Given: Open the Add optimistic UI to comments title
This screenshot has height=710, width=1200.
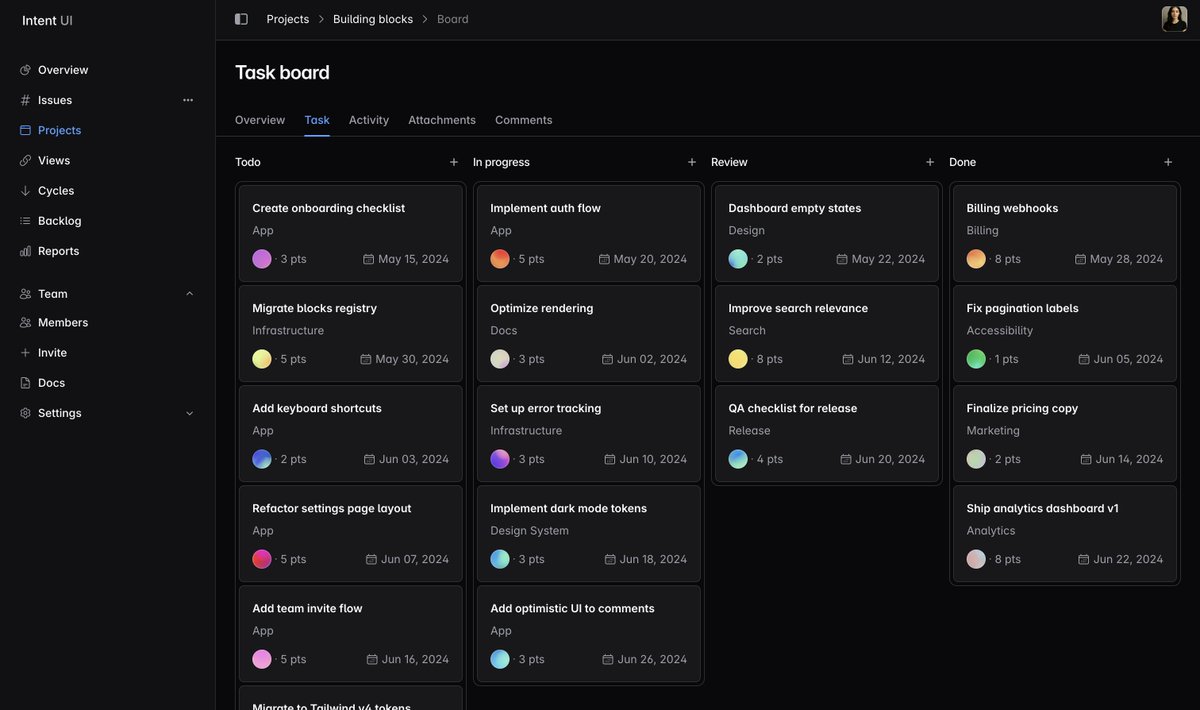Looking at the screenshot, I should 573,608.
